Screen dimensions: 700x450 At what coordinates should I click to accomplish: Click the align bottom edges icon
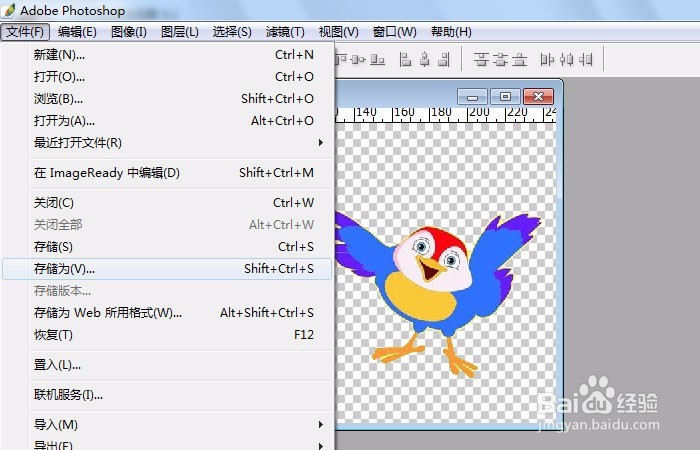click(x=378, y=59)
